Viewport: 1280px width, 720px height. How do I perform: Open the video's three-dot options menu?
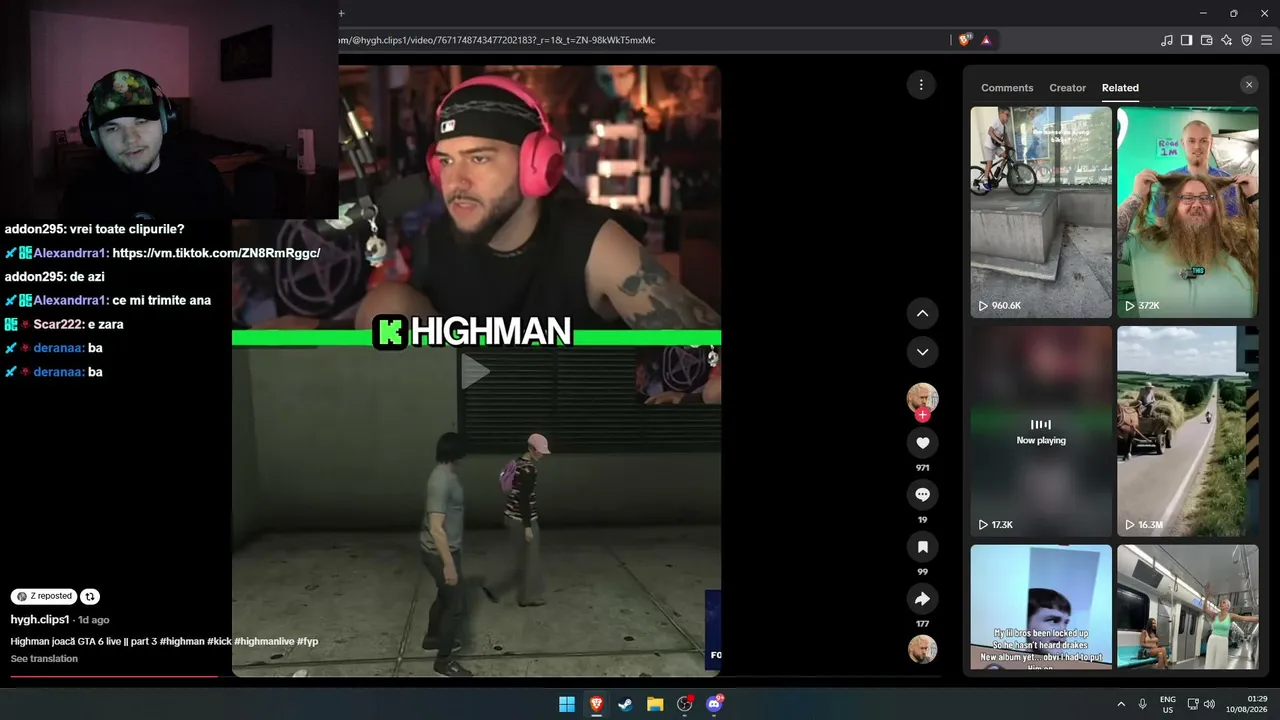coord(921,85)
